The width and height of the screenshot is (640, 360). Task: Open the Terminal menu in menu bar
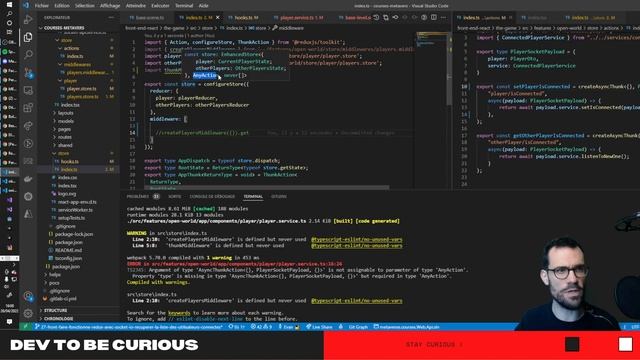(x=184, y=6)
